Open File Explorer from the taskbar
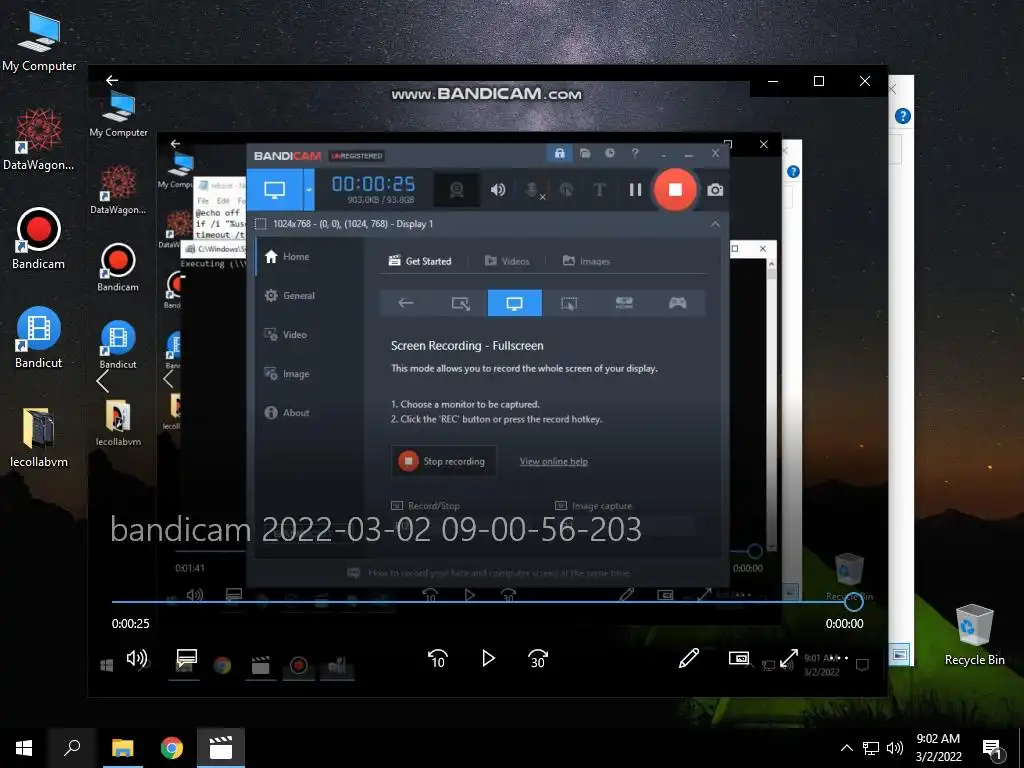This screenshot has width=1024, height=768. 122,748
